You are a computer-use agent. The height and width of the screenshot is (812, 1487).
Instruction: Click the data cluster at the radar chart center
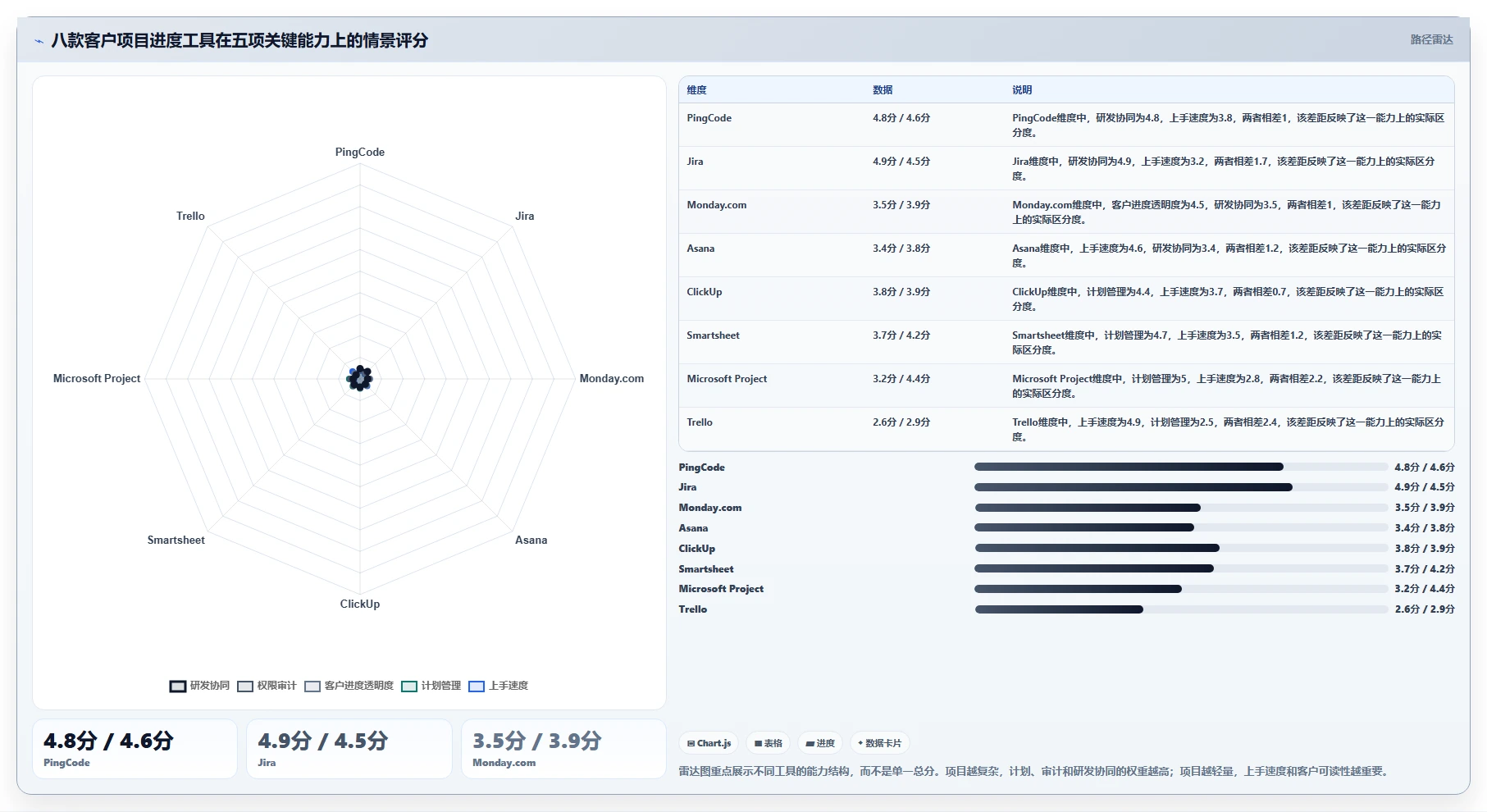(360, 378)
